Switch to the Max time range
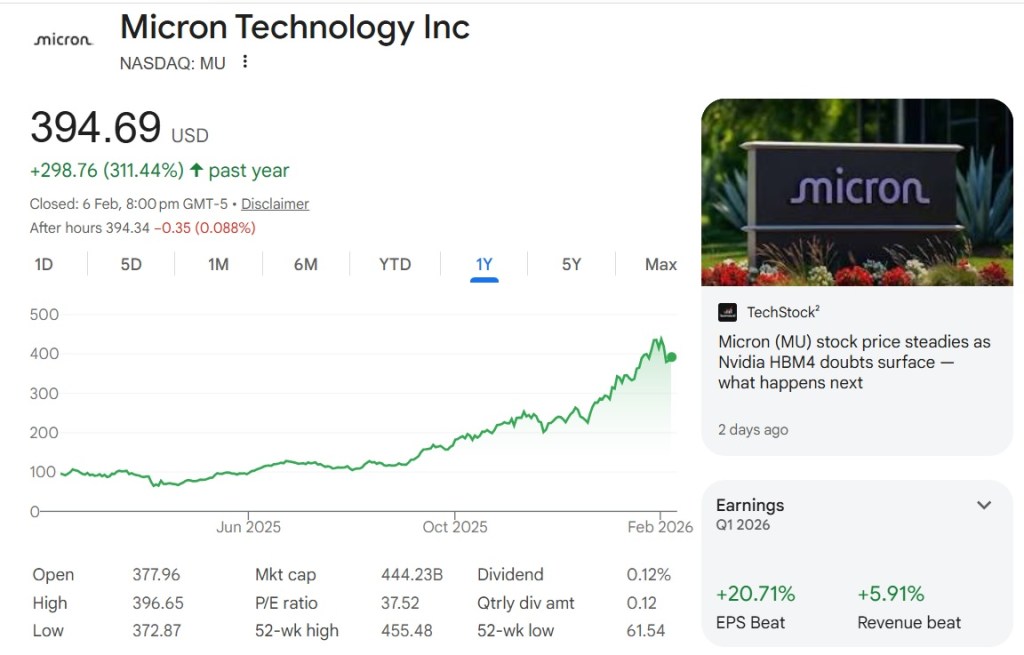The image size is (1024, 655). click(x=661, y=264)
